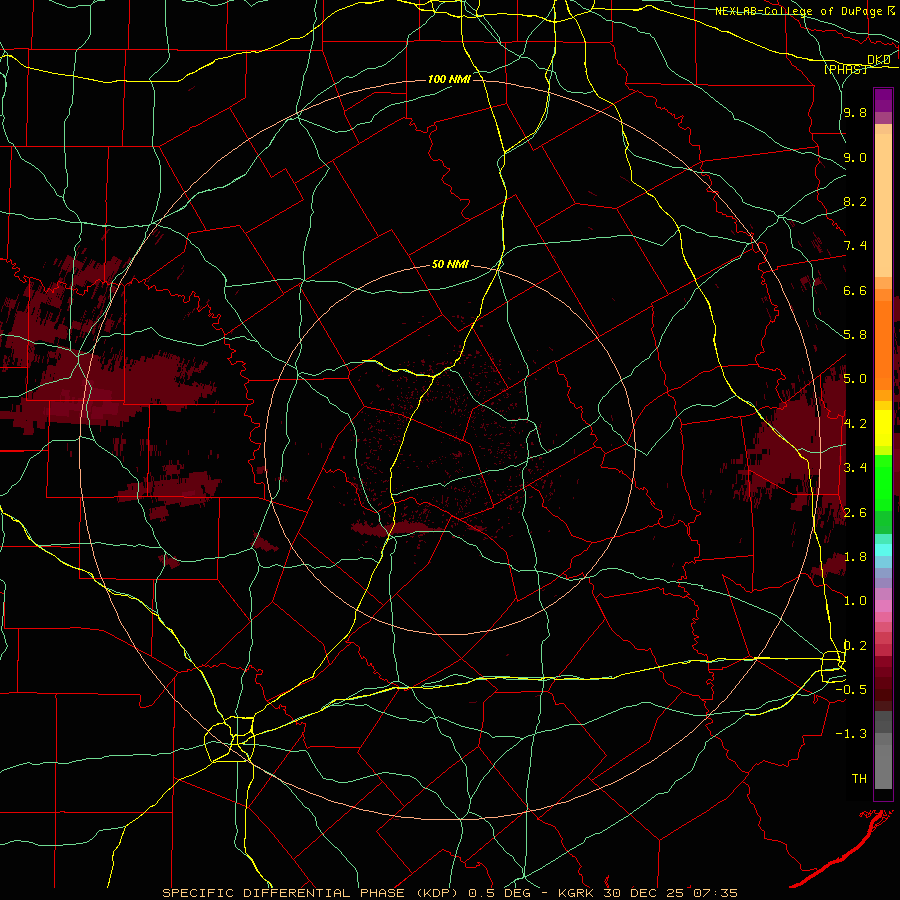Click the 1.0 scale value
This screenshot has height=900, width=900.
click(855, 601)
